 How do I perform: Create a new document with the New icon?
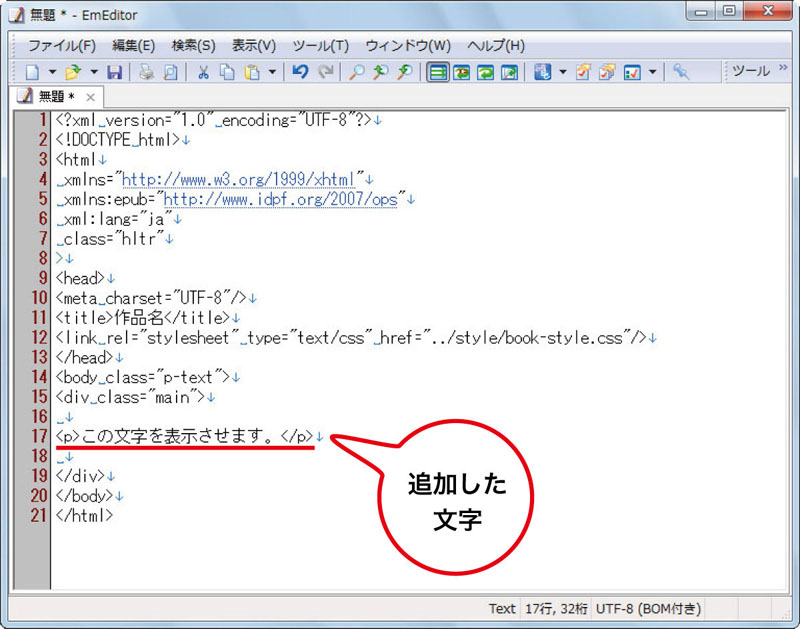pyautogui.click(x=30, y=72)
